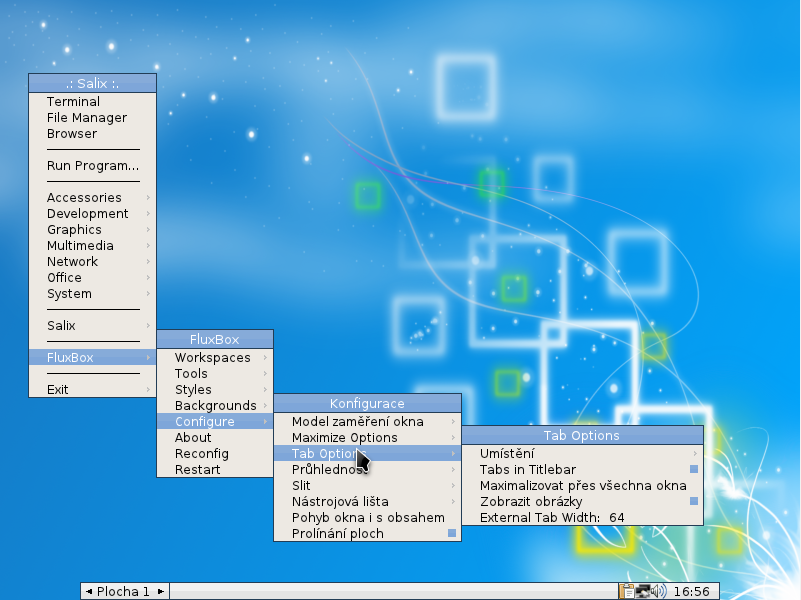Open Maximize Options submenu
This screenshot has height=600, width=801.
367,438
